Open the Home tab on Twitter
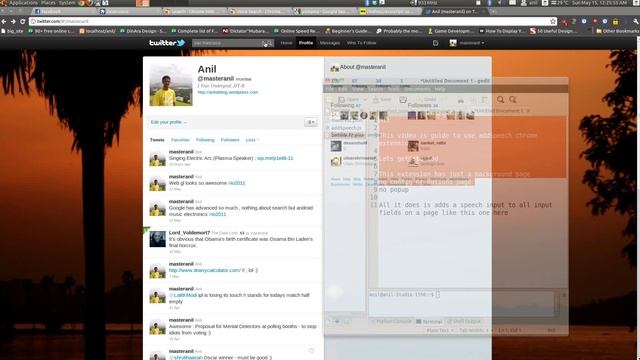This screenshot has width=640, height=360. click(286, 43)
